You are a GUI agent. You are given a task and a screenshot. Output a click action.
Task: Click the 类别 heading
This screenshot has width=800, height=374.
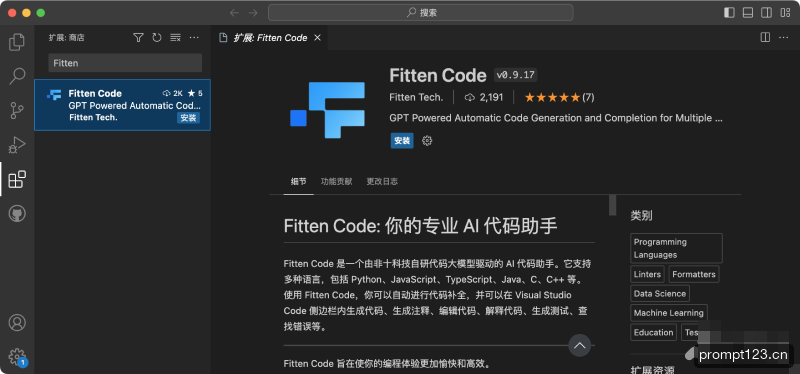(641, 215)
